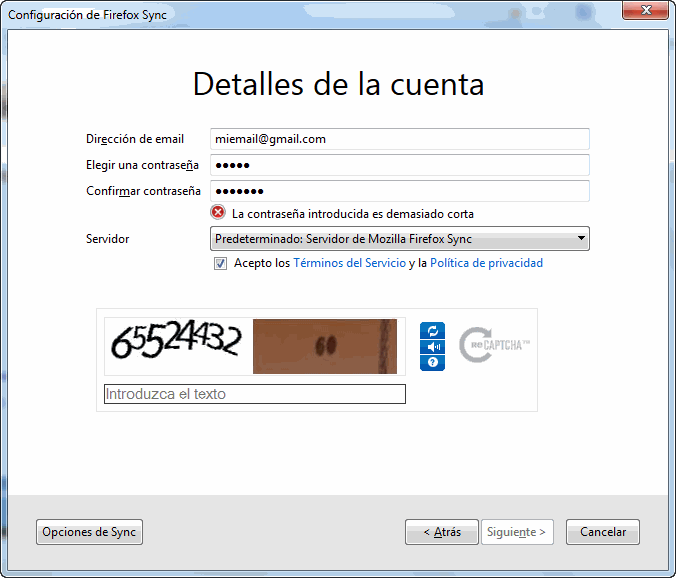Focus the Confirmar contraseña field

[x=400, y=191]
